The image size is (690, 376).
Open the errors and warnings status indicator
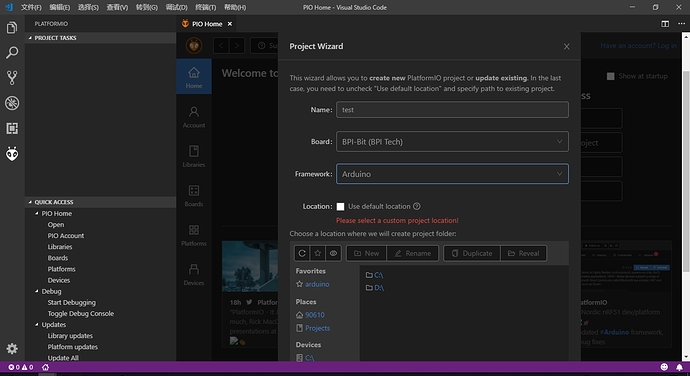[x=21, y=367]
